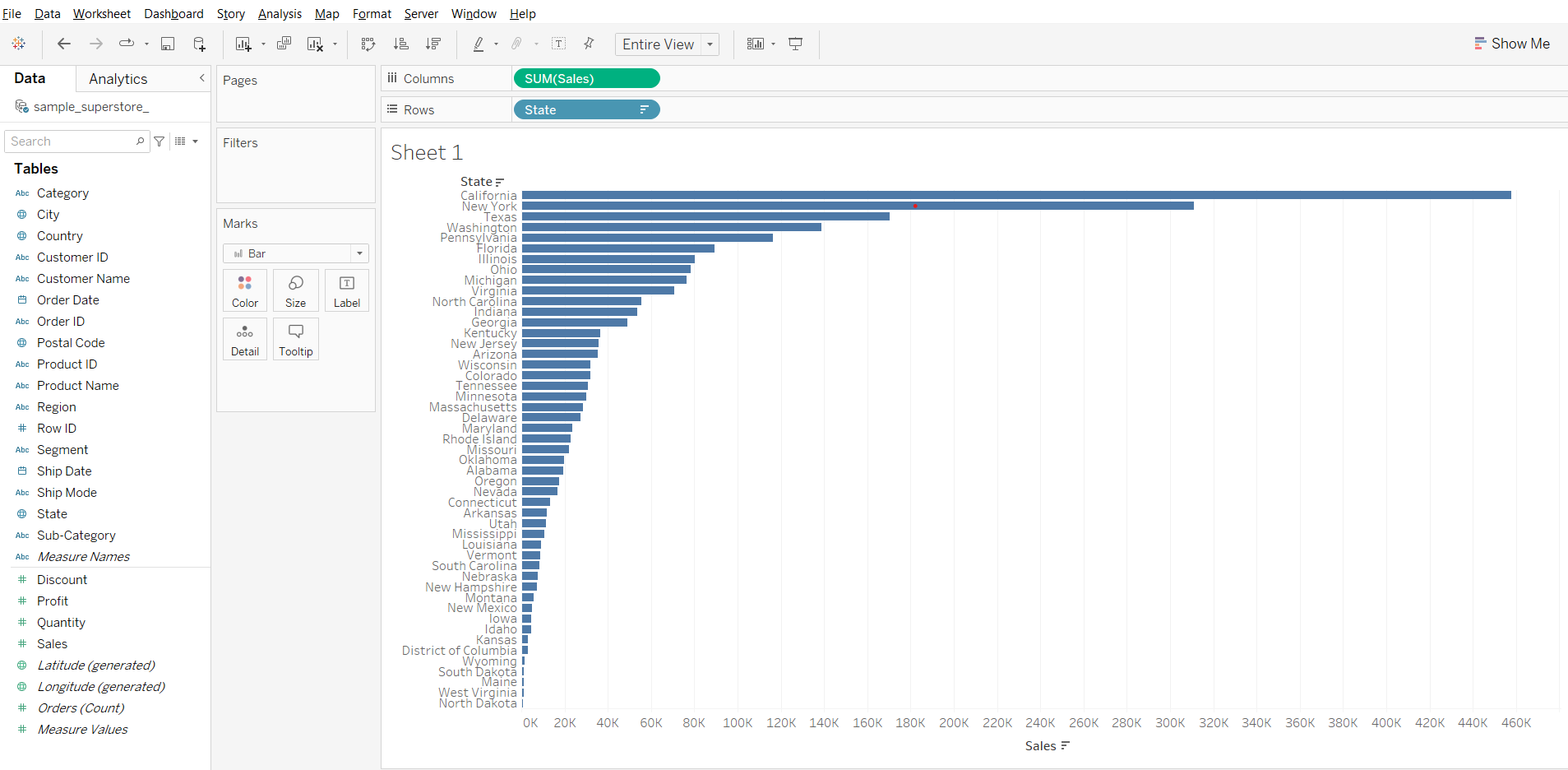
Task: Sort bars ascending using toolbar icon
Action: click(x=401, y=44)
